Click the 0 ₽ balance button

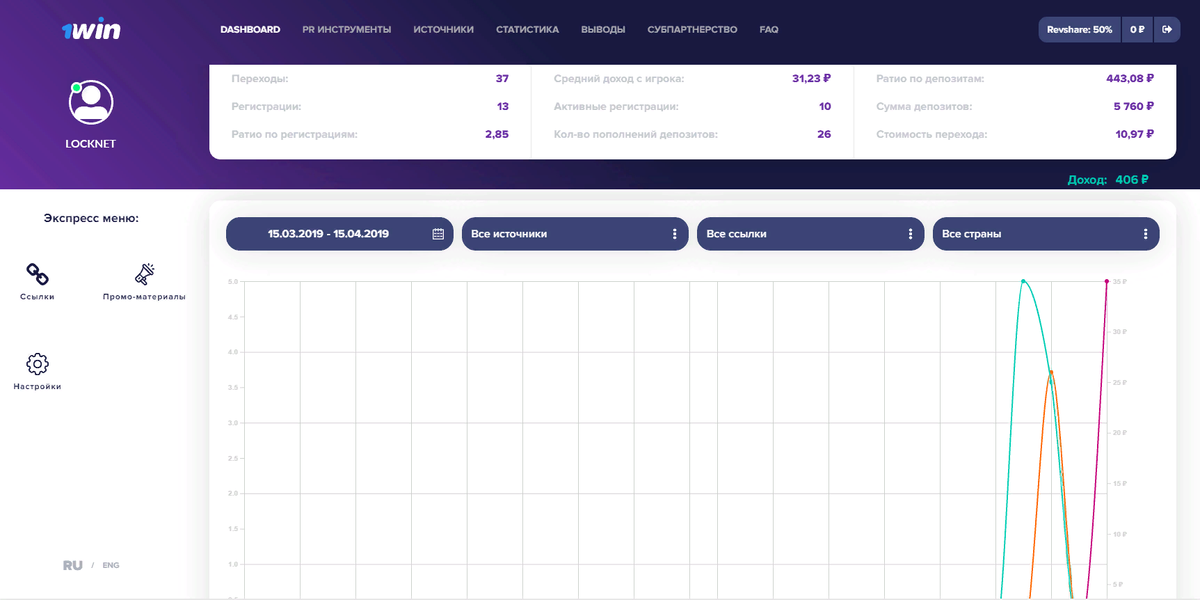pyautogui.click(x=1138, y=30)
